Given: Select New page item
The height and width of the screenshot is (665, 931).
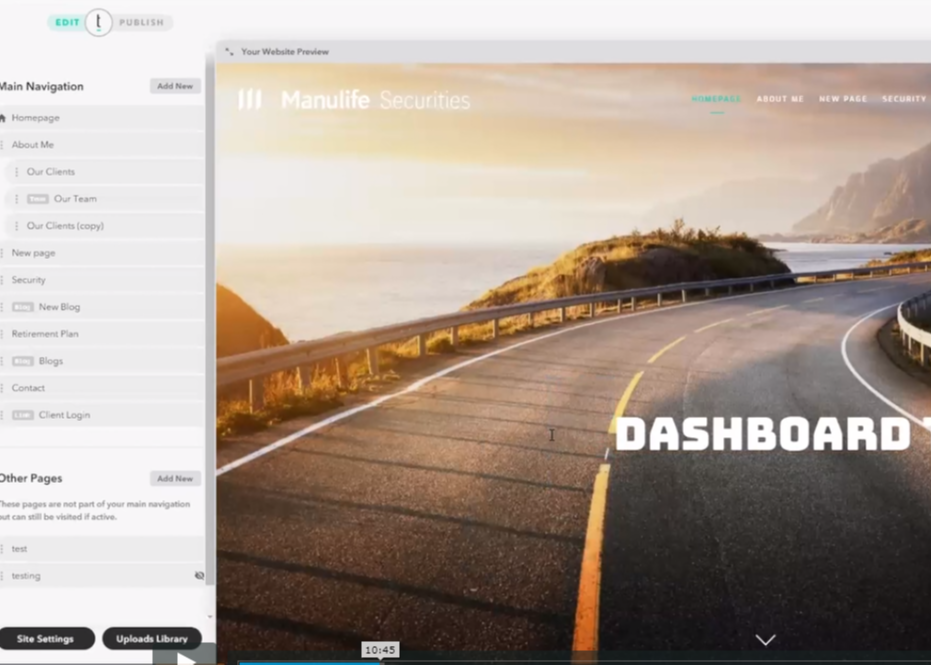Looking at the screenshot, I should 102,253.
